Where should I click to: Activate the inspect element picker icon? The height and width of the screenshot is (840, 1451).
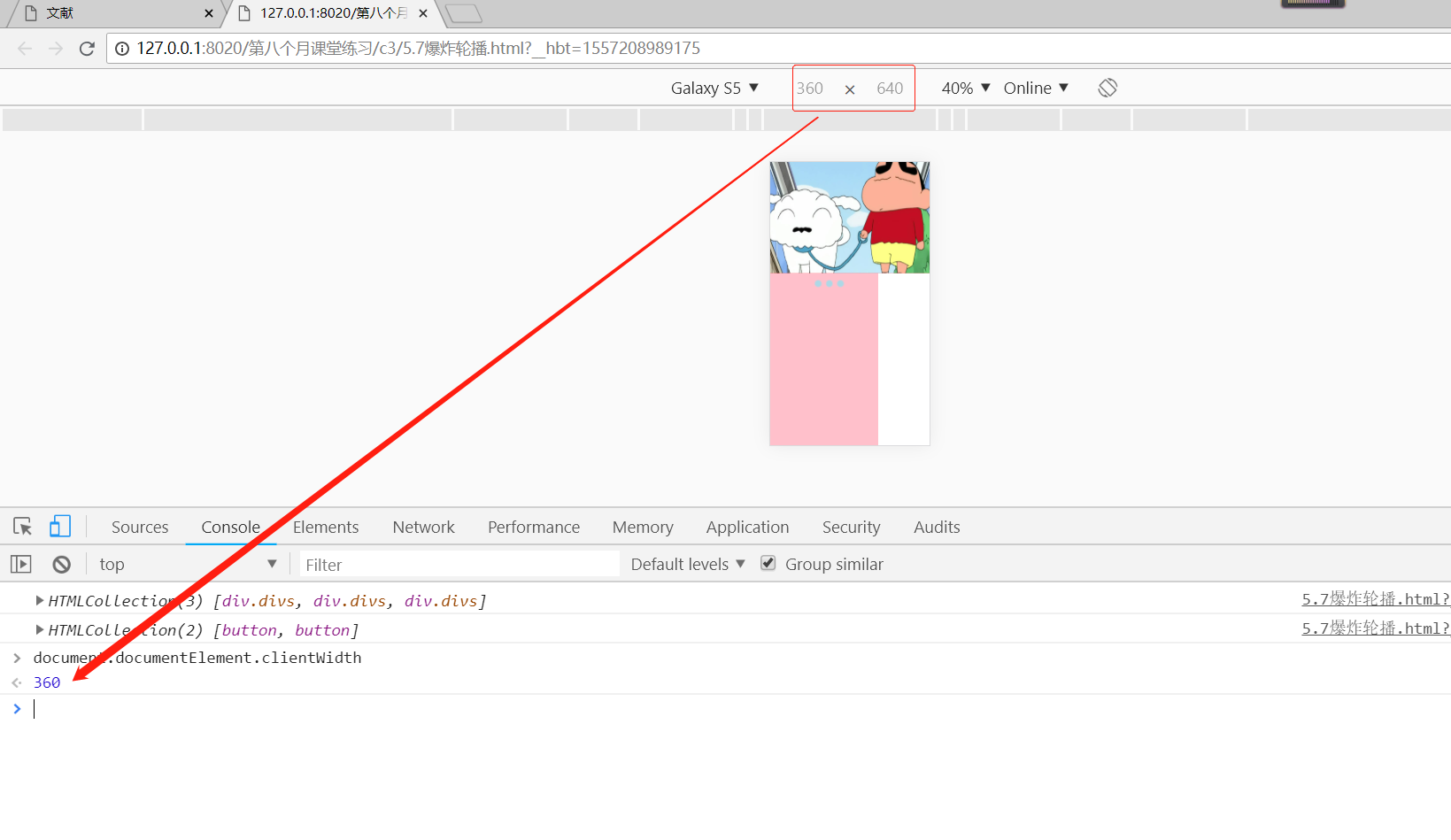tap(23, 527)
